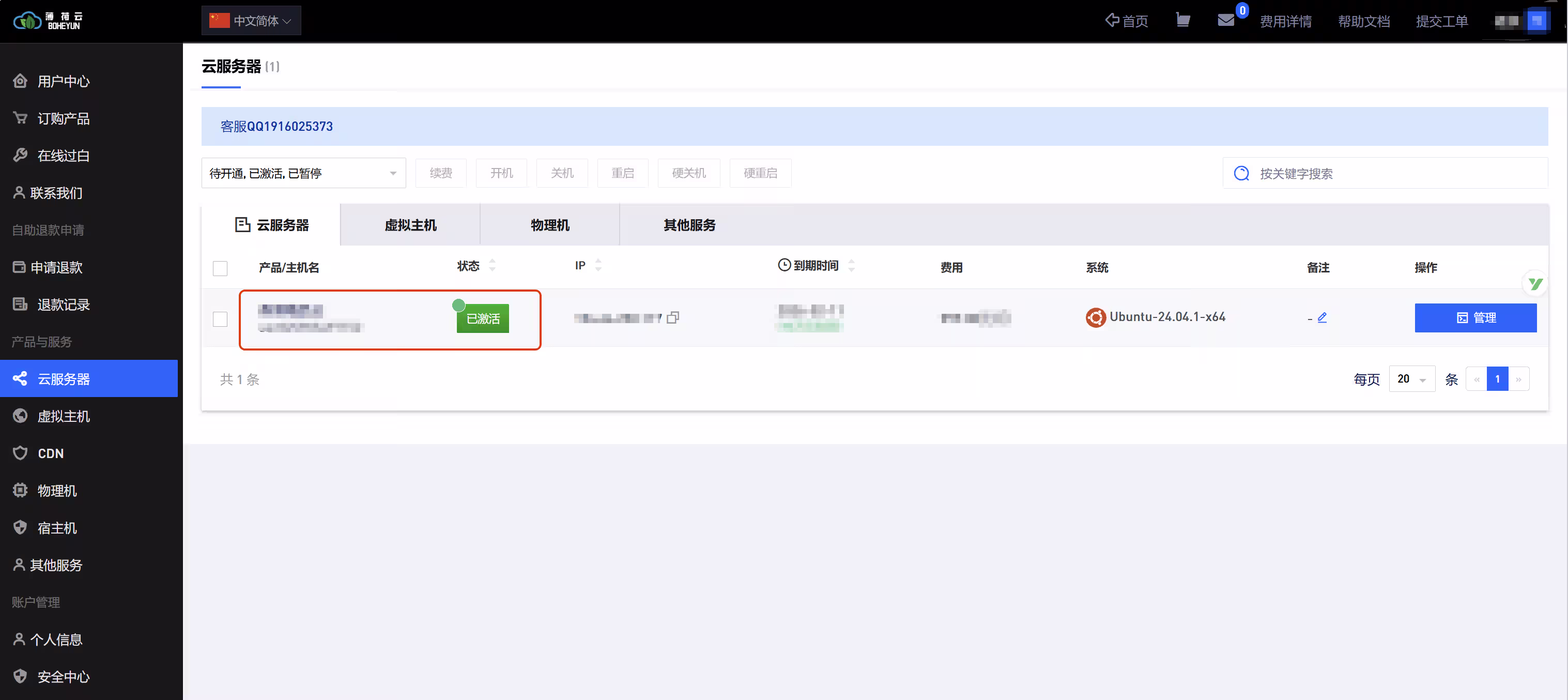Click the Boheyun logo
This screenshot has height=700, width=1568.
tap(48, 21)
